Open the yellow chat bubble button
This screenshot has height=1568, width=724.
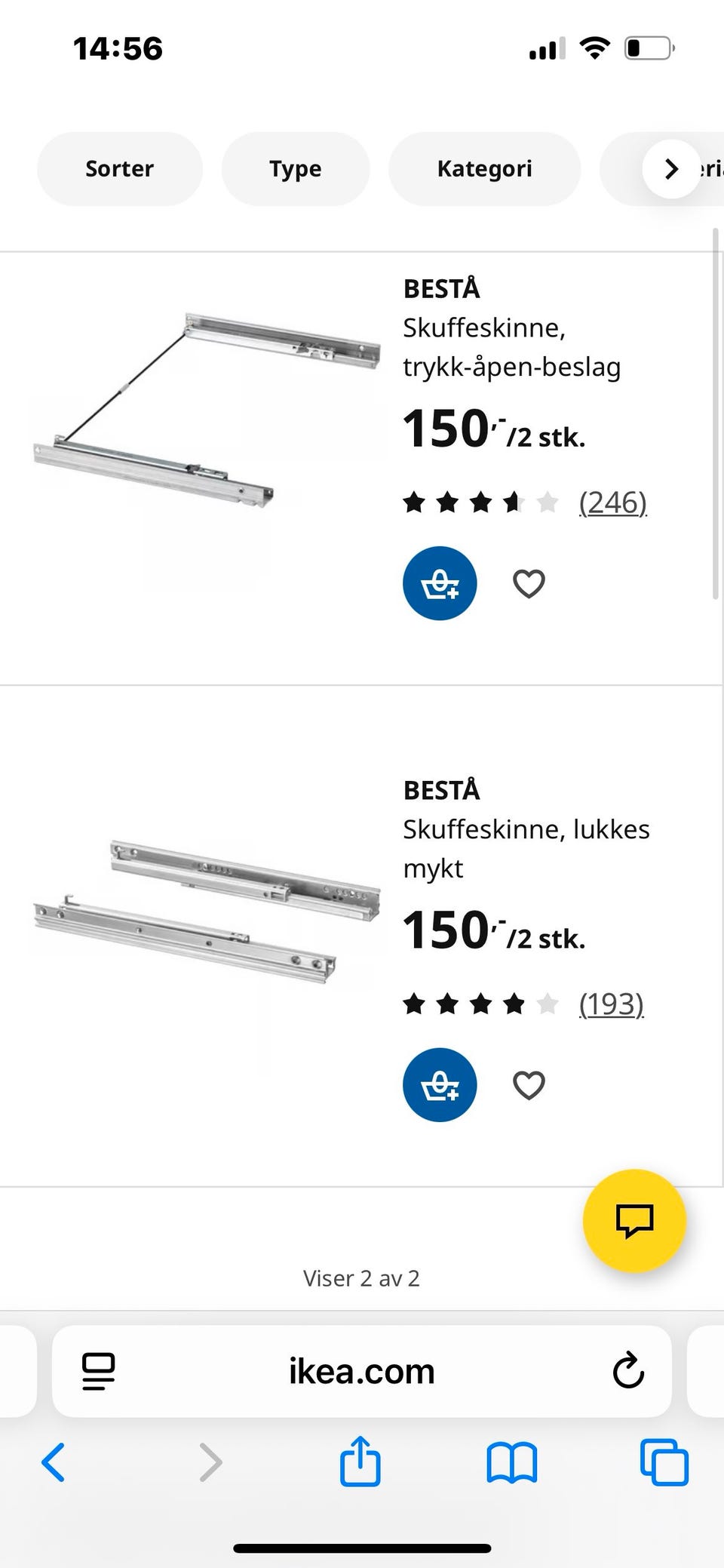pos(634,1220)
